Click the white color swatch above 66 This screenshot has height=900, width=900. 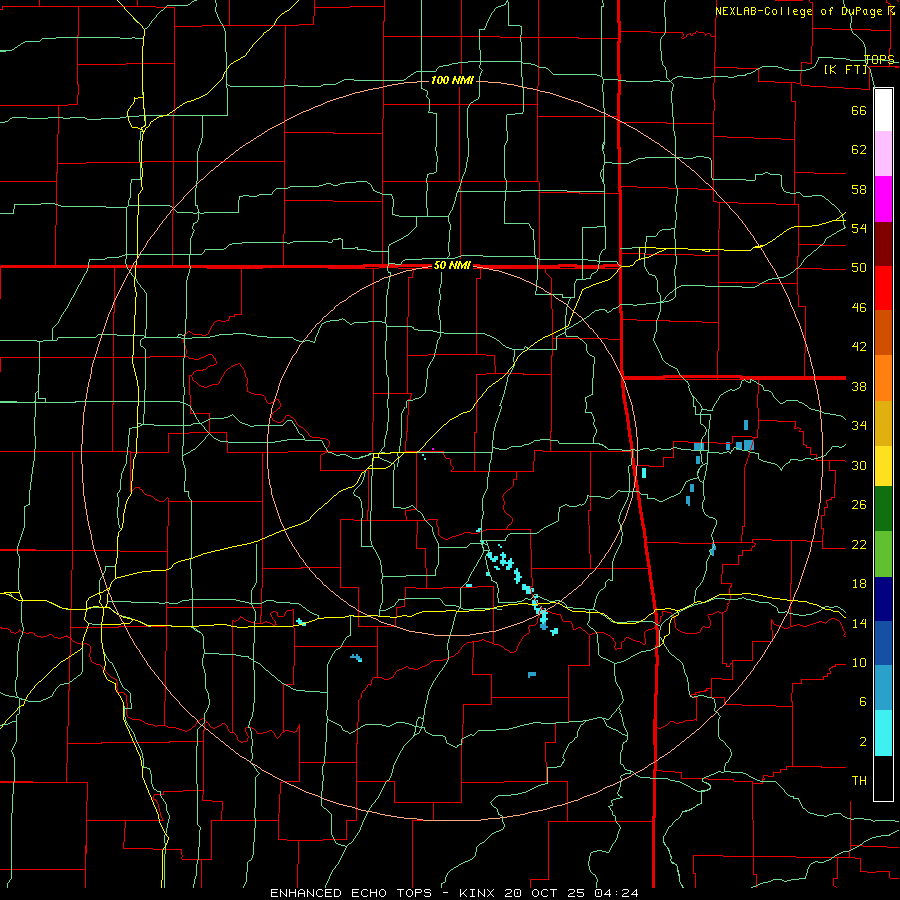click(x=883, y=110)
